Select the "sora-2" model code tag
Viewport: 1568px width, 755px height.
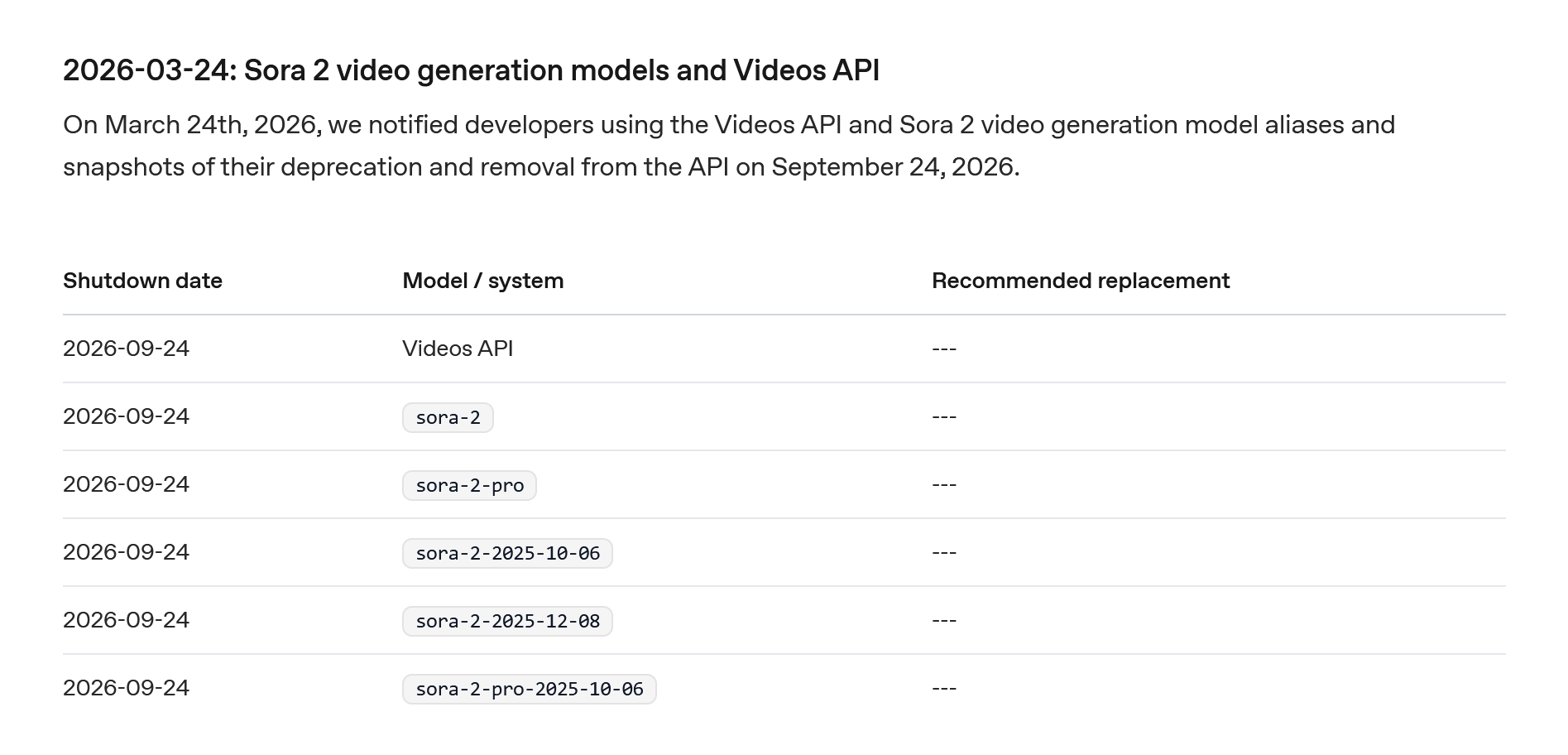click(x=448, y=417)
